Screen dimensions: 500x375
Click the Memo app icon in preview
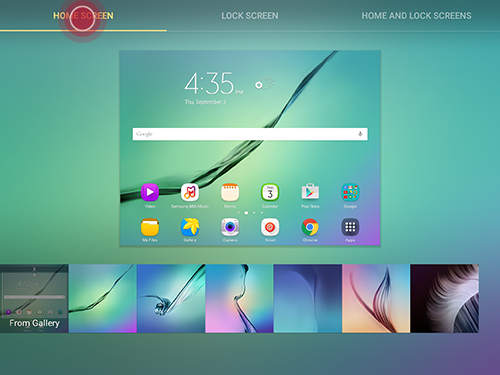tap(230, 192)
